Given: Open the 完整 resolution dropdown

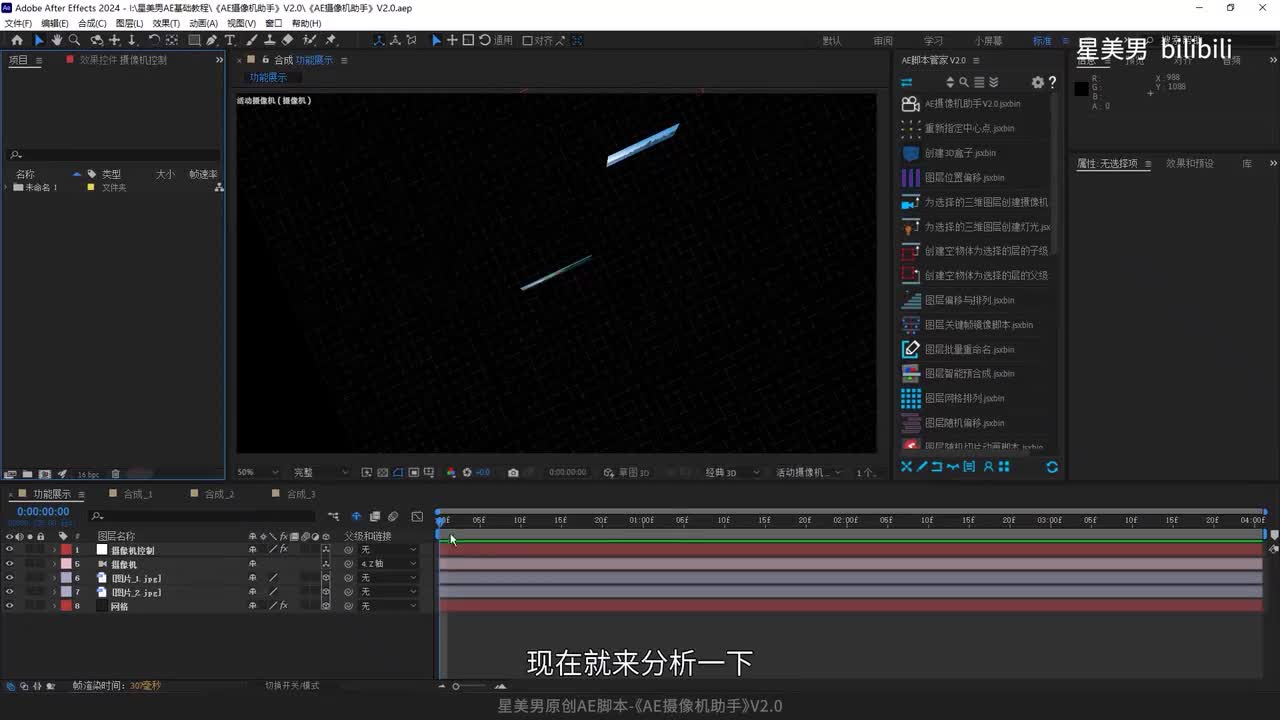Looking at the screenshot, I should [319, 472].
